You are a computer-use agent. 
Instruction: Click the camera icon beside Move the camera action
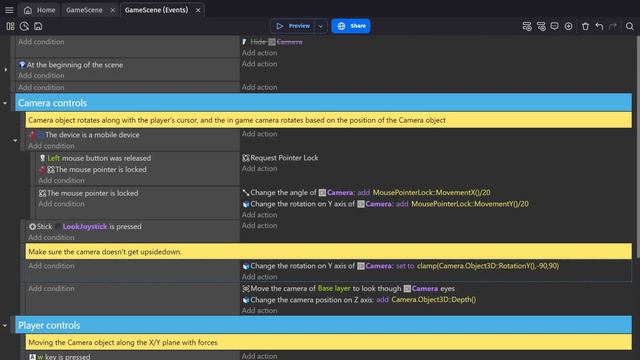[246, 289]
